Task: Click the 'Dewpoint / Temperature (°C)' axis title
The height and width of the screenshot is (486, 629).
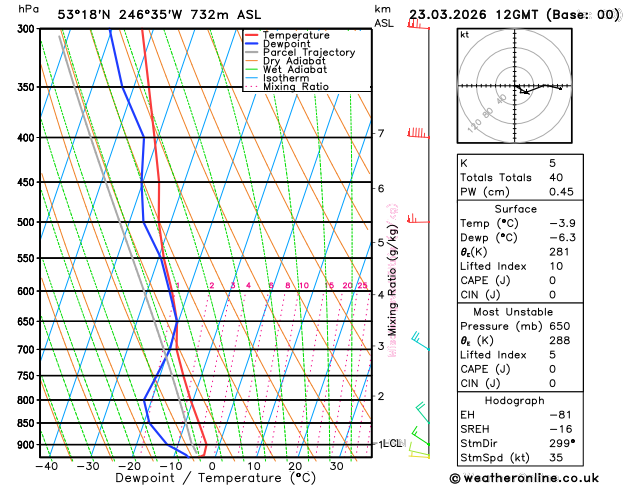Action: click(x=215, y=478)
